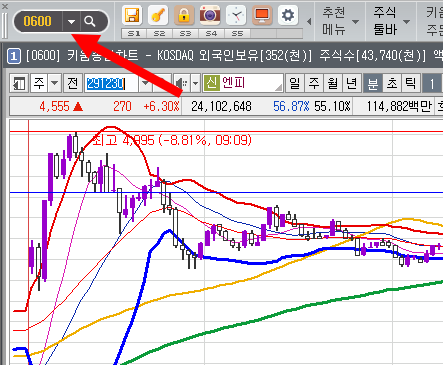The height and width of the screenshot is (365, 443).
Task: Click the stock code field 291230
Action: click(x=111, y=83)
